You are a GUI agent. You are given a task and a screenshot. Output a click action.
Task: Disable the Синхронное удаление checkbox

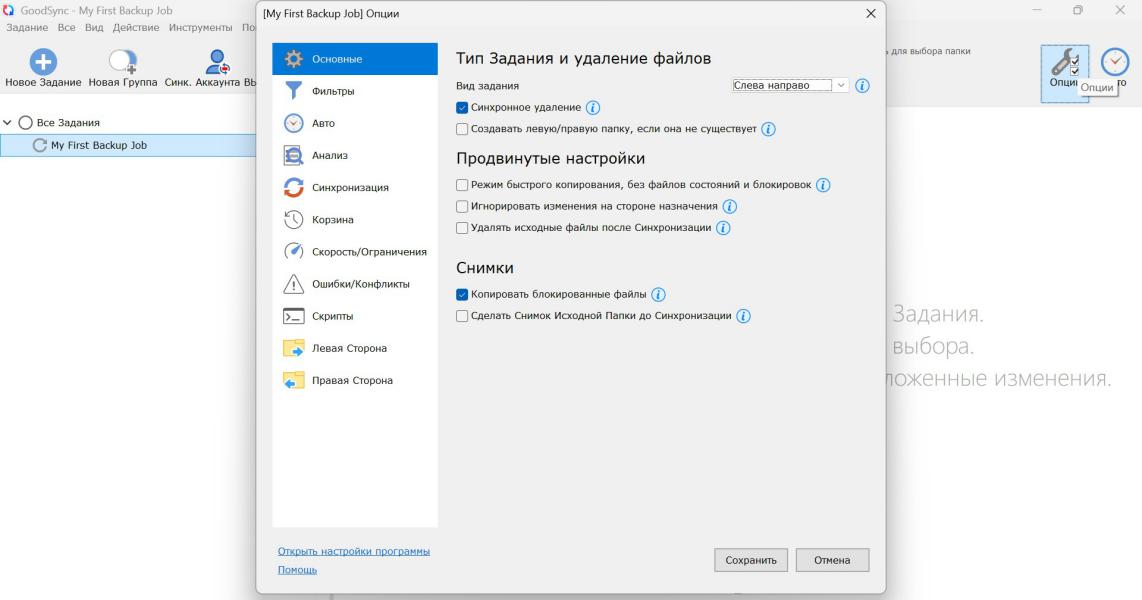462,107
